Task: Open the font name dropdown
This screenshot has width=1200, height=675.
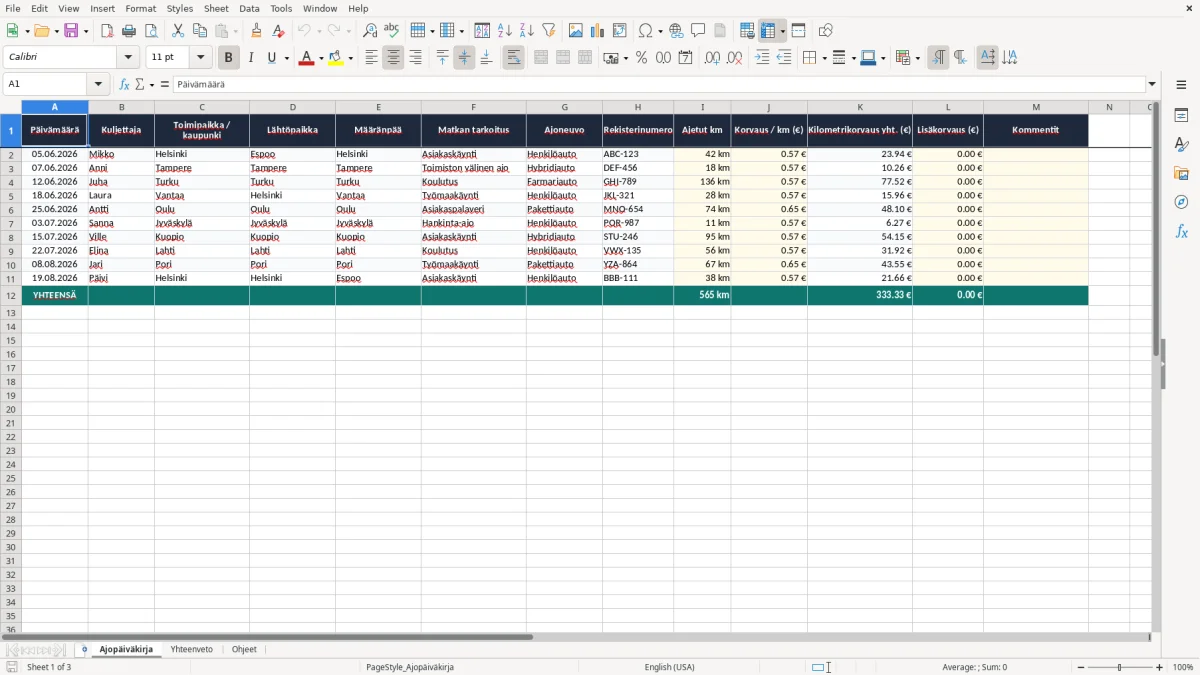Action: [129, 58]
